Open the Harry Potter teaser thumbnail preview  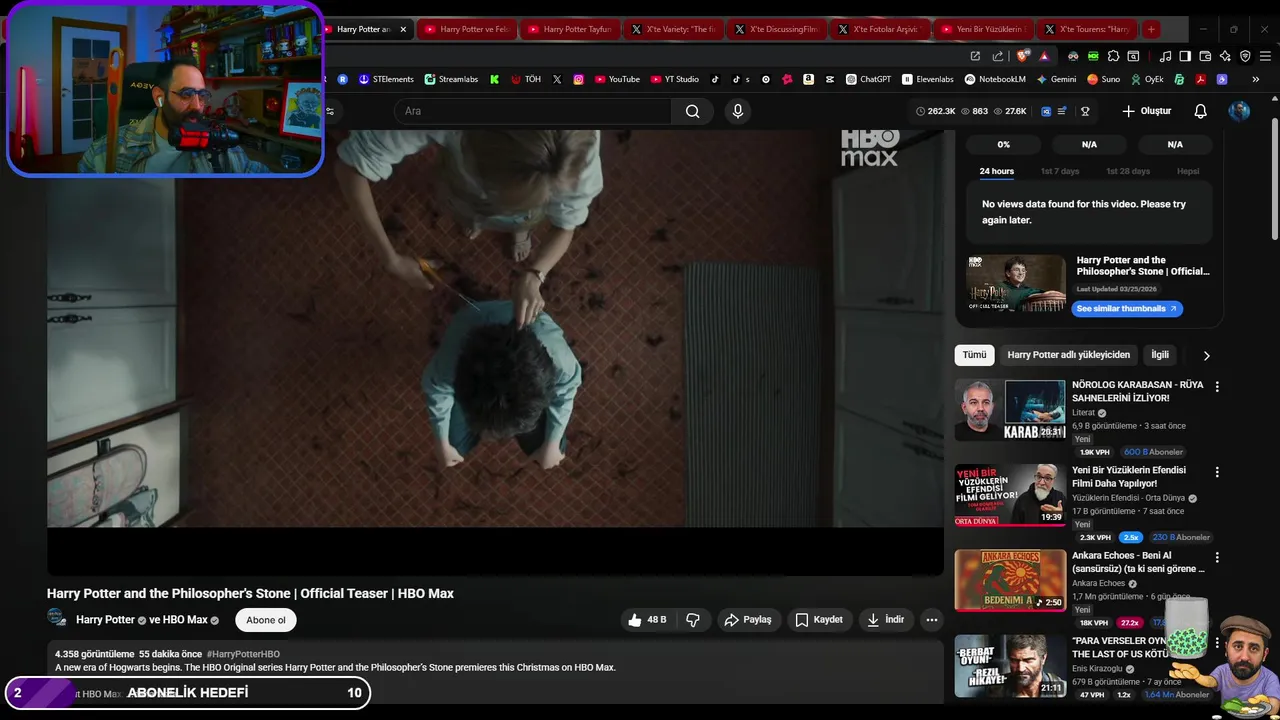[x=1016, y=285]
